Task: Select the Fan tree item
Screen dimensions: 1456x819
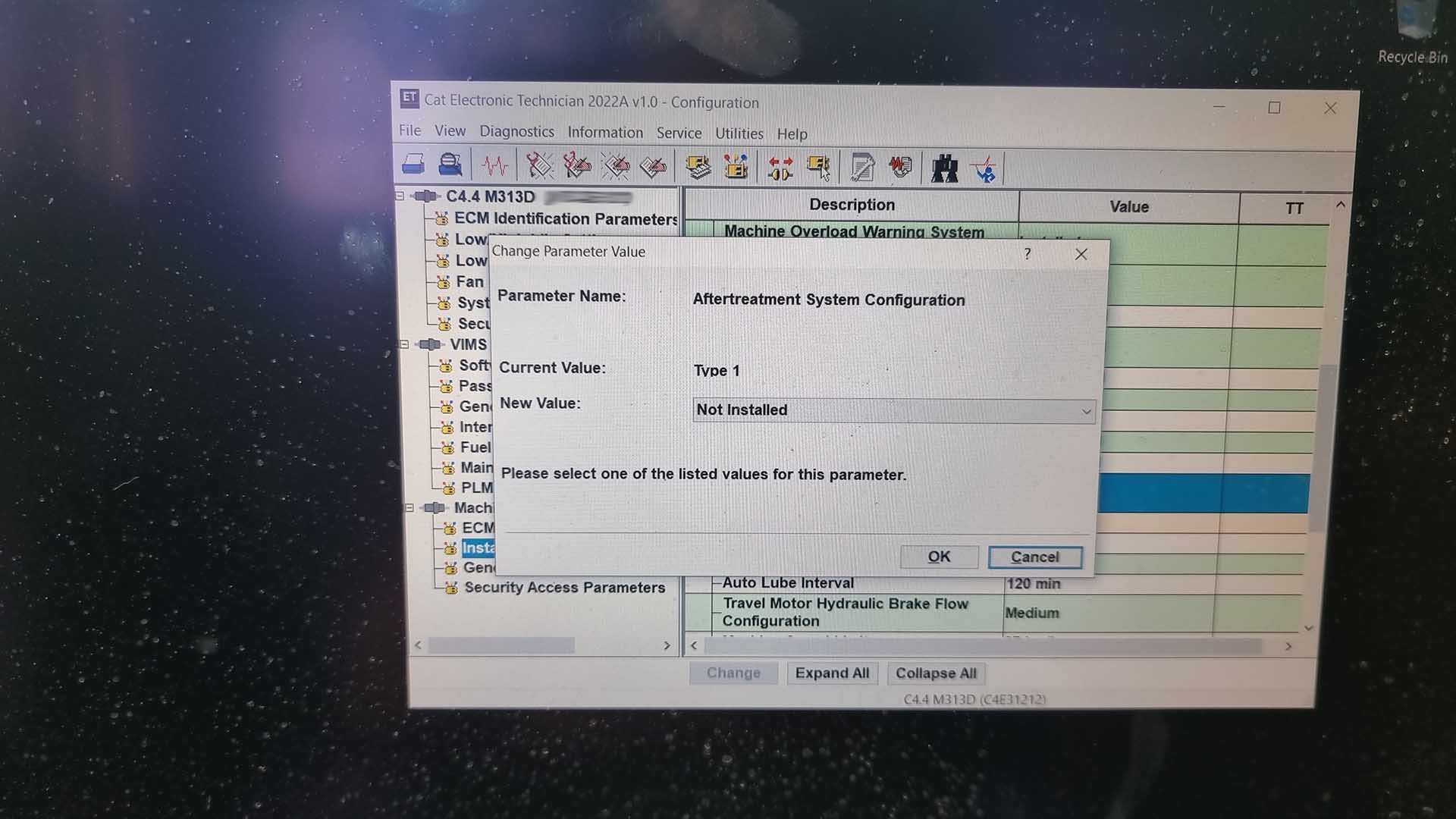Action: (469, 282)
